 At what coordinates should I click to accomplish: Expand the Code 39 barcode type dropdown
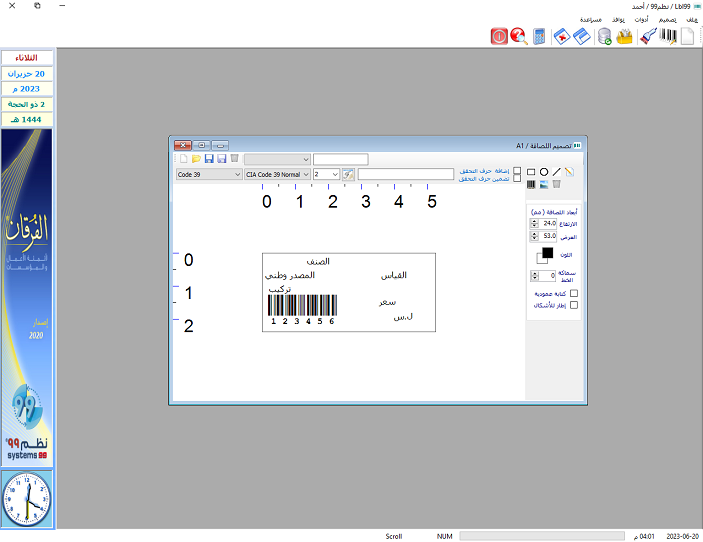coord(237,174)
